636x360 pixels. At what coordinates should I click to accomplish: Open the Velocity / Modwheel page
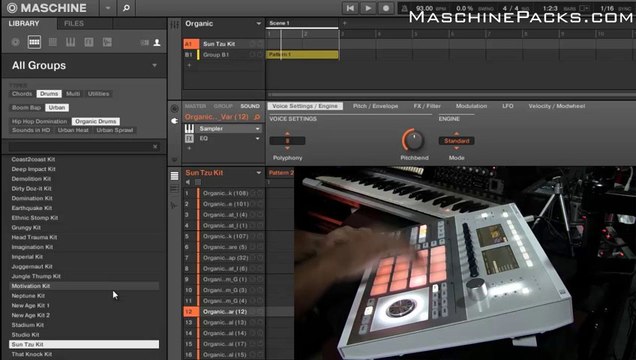(556, 106)
